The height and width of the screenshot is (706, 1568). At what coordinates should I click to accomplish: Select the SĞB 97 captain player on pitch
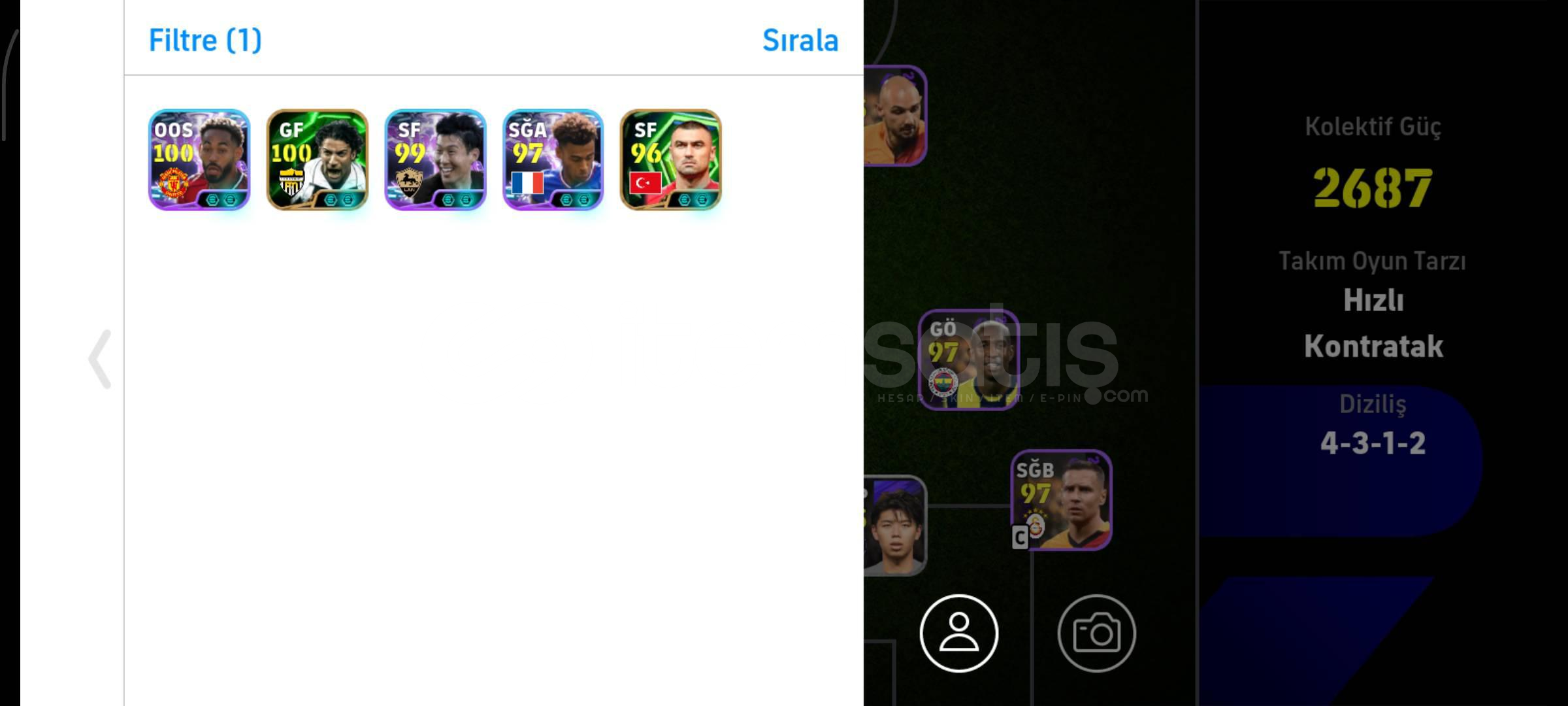[1062, 500]
